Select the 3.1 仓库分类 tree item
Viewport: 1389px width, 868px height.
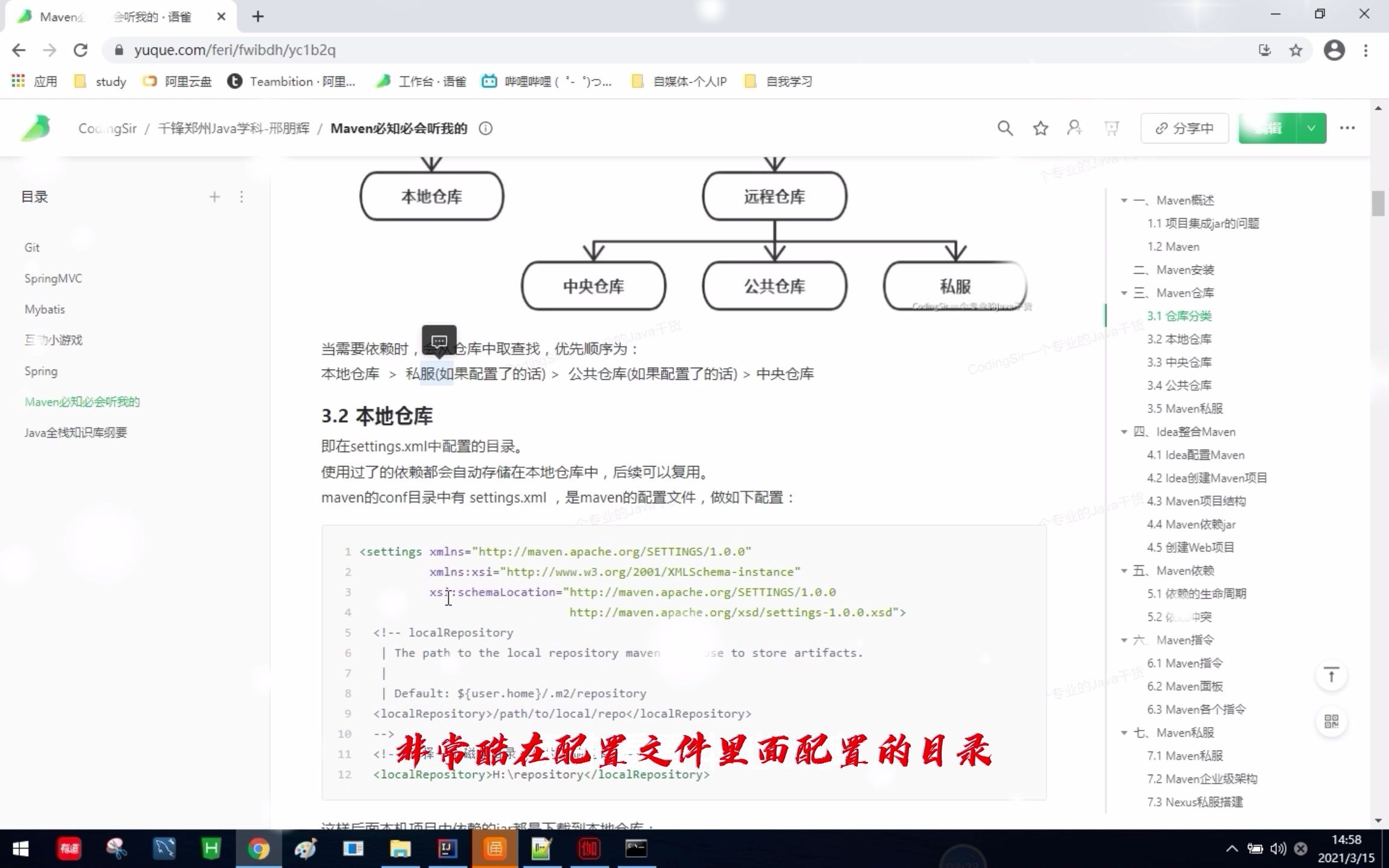tap(1179, 316)
